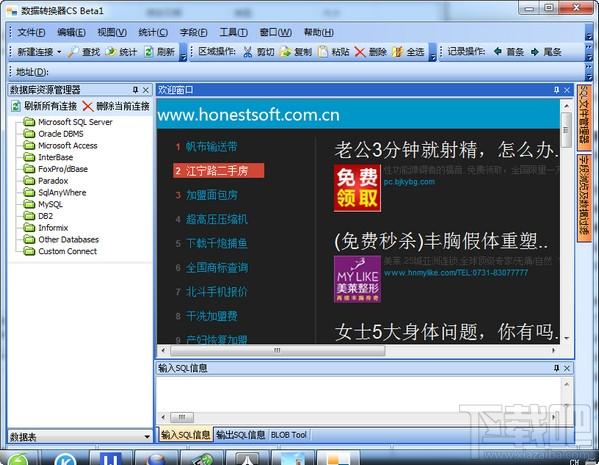This screenshot has height=465, width=599.
Task: Open the Window menu
Action: click(276, 32)
